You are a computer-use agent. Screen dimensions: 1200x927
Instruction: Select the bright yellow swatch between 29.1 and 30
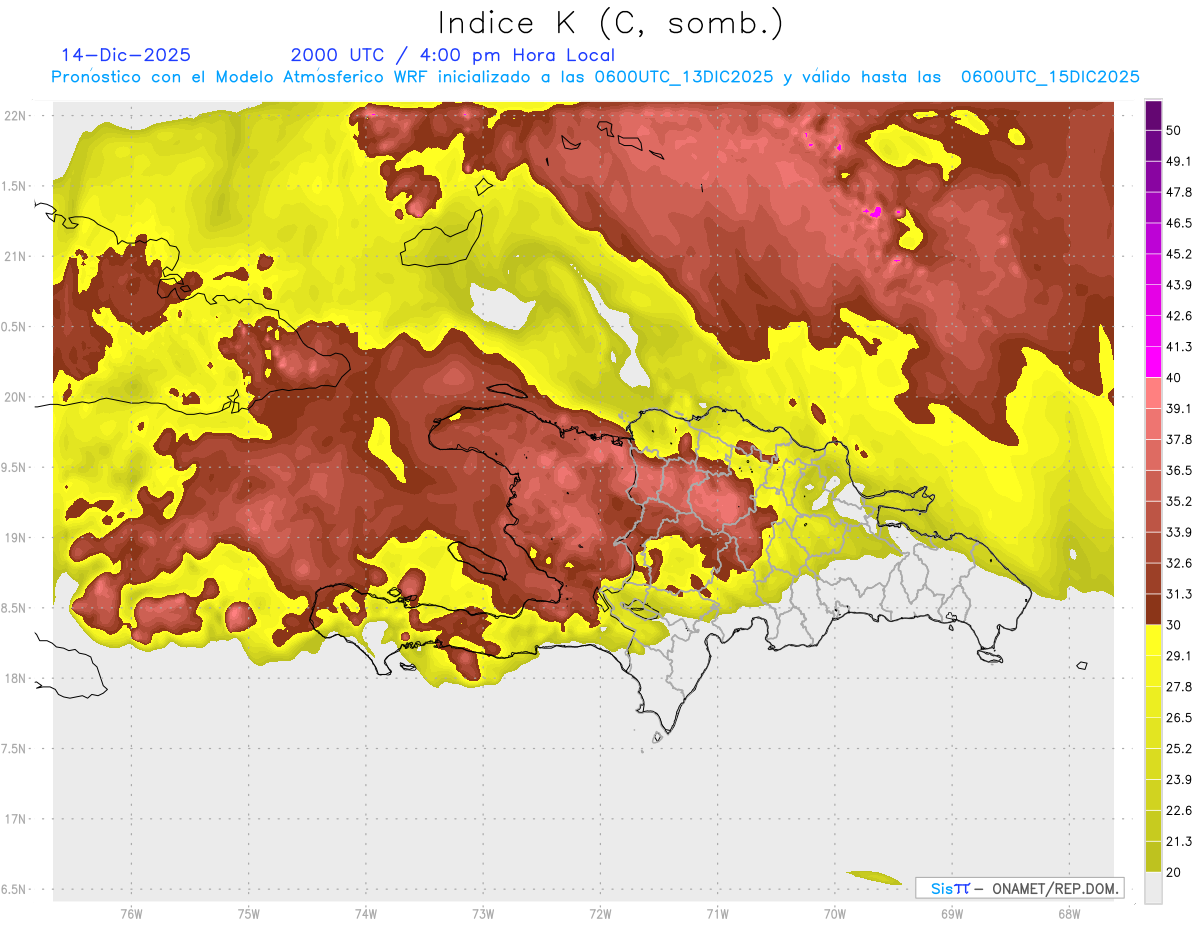(x=1153, y=640)
